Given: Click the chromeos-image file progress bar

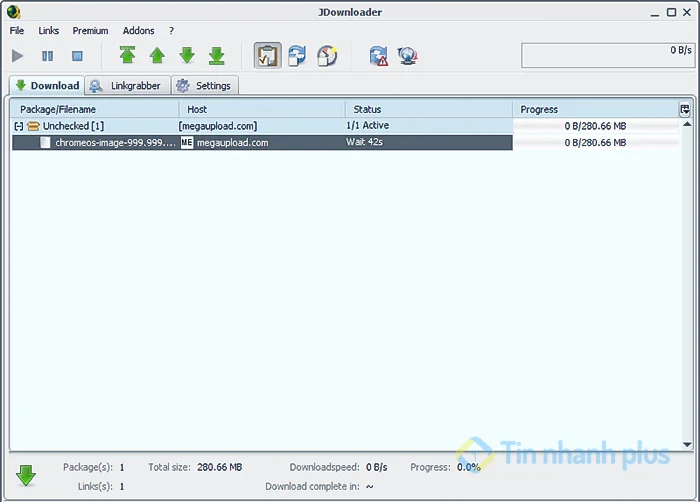Looking at the screenshot, I should pyautogui.click(x=596, y=142).
